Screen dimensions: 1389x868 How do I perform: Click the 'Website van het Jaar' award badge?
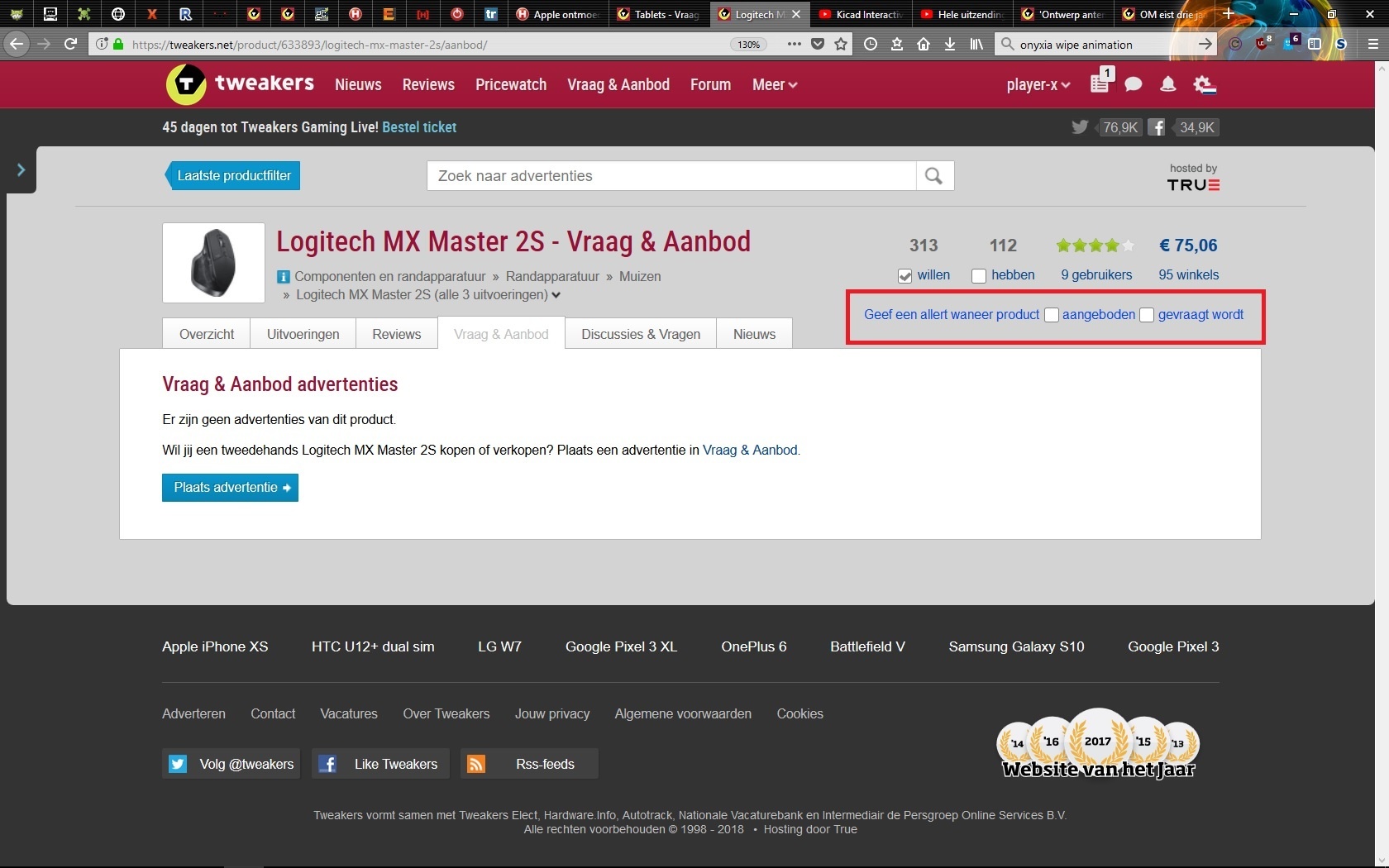[x=1098, y=744]
